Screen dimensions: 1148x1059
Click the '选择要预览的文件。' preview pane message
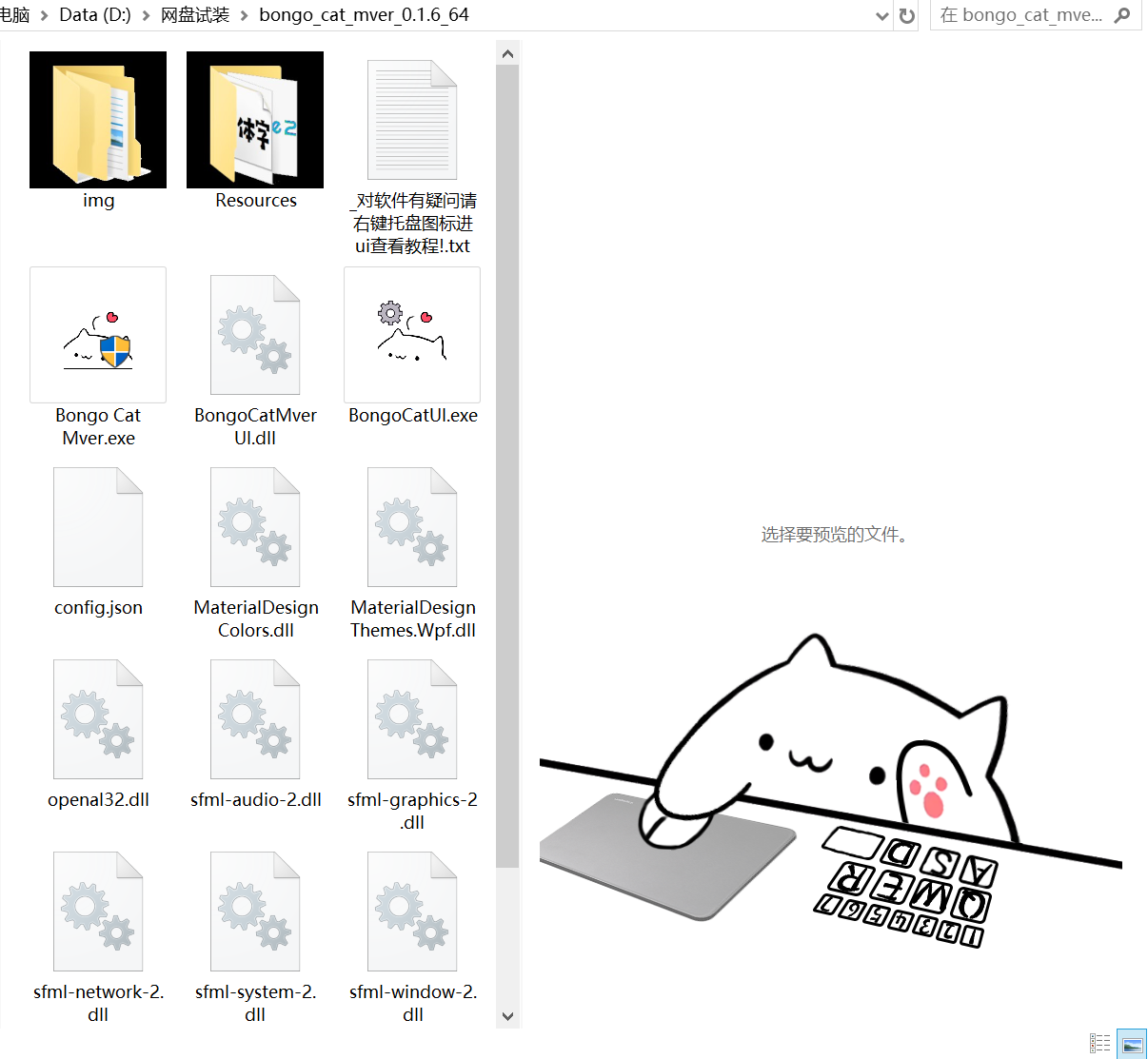(x=835, y=535)
